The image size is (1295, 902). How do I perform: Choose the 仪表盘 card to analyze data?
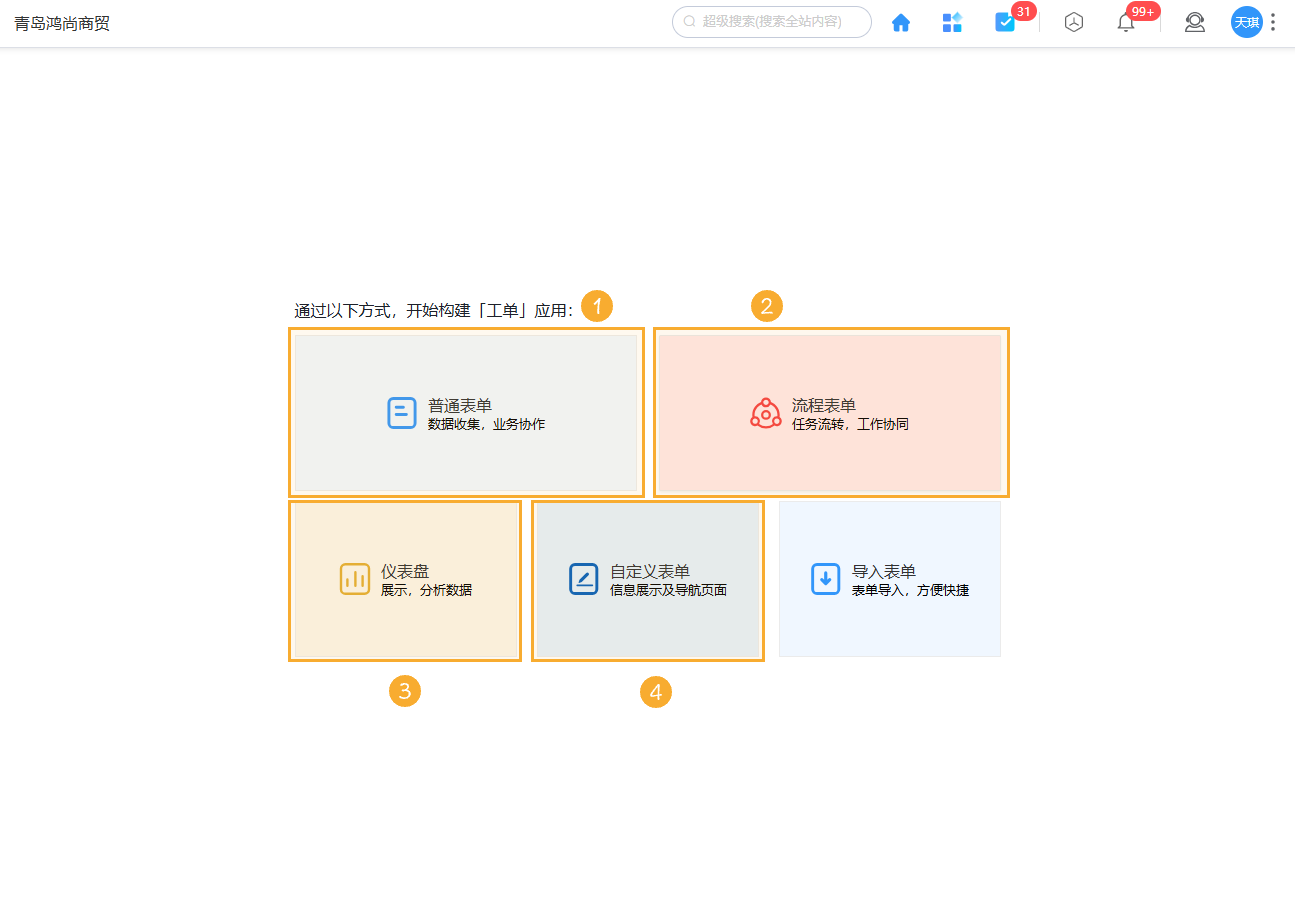tap(404, 580)
